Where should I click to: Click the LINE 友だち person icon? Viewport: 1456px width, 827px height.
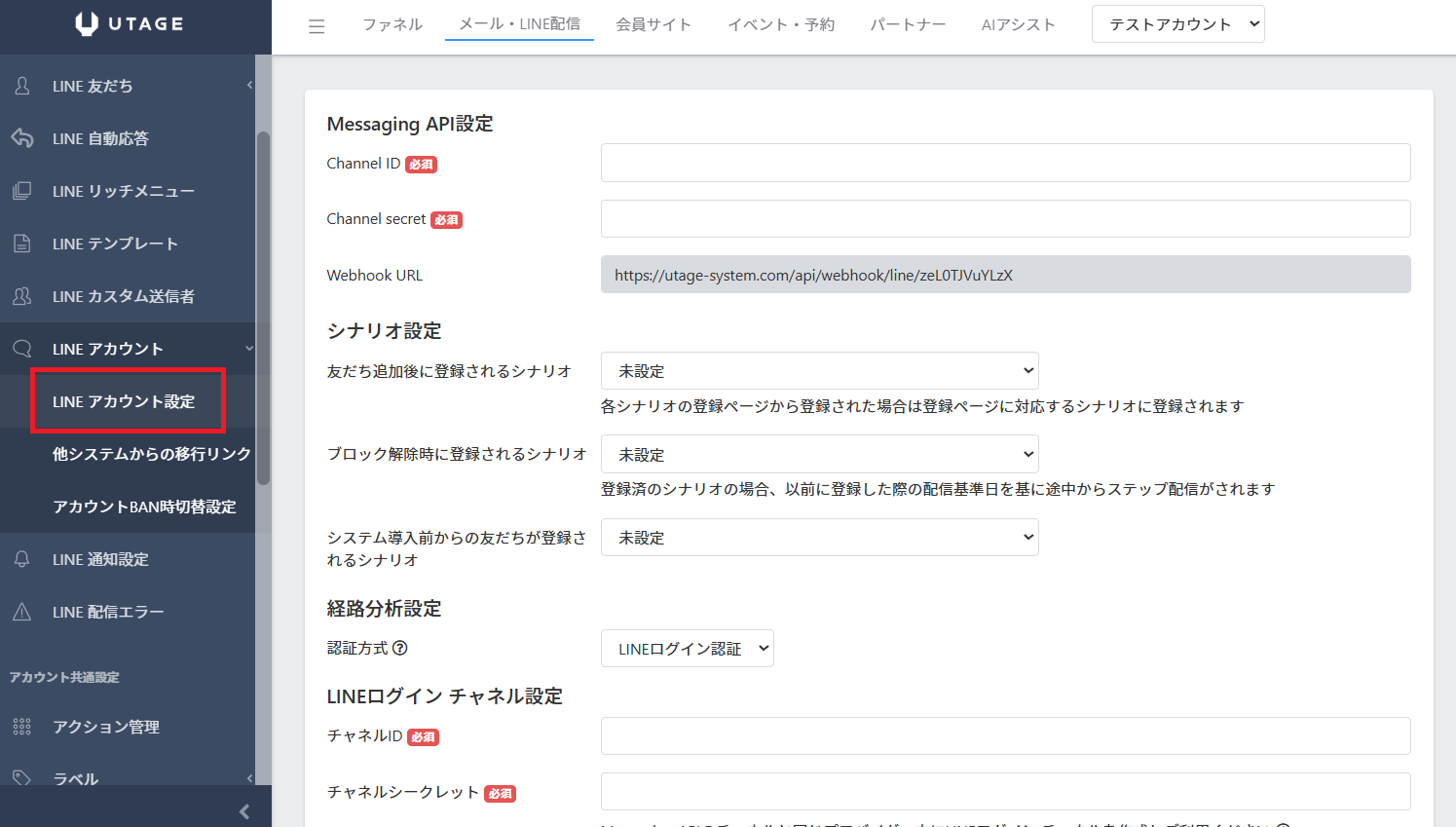[22, 86]
